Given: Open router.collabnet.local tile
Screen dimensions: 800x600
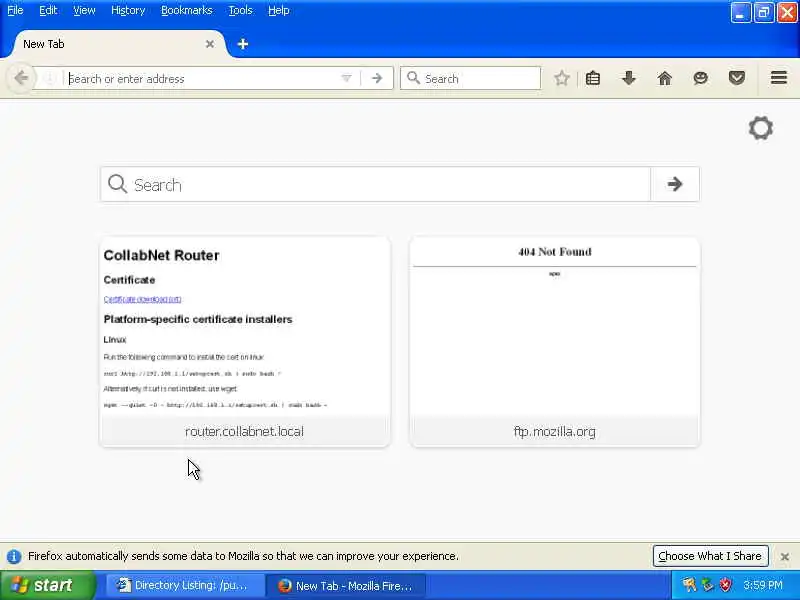Looking at the screenshot, I should tap(245, 342).
